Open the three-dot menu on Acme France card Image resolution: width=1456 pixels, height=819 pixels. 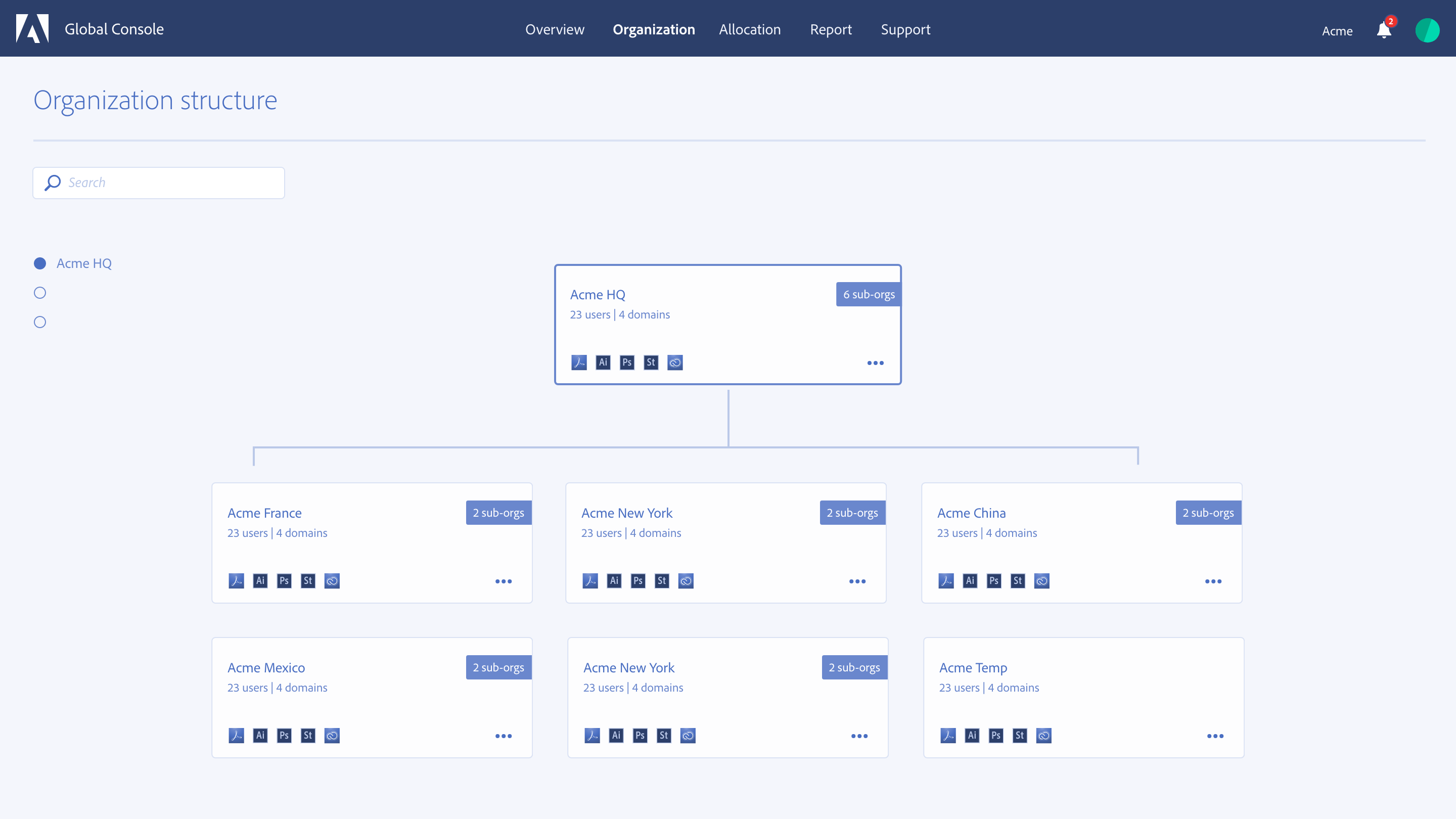504,581
